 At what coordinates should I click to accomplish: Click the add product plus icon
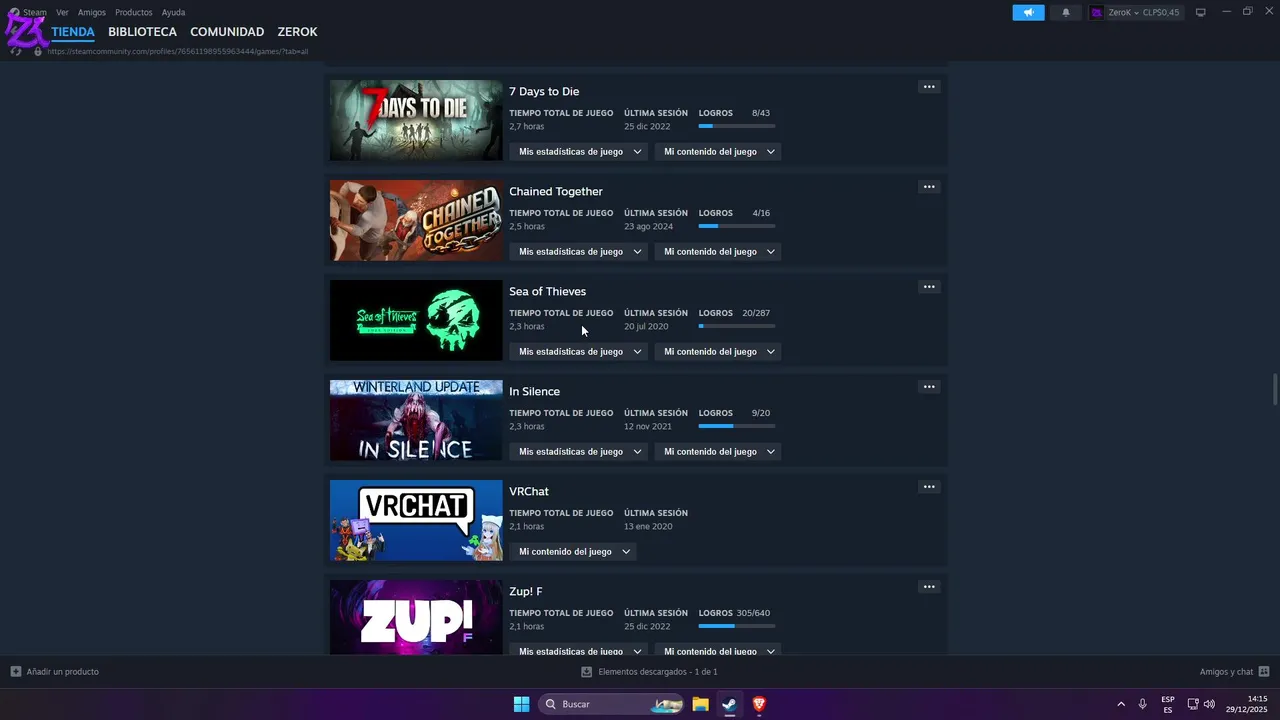tap(15, 672)
